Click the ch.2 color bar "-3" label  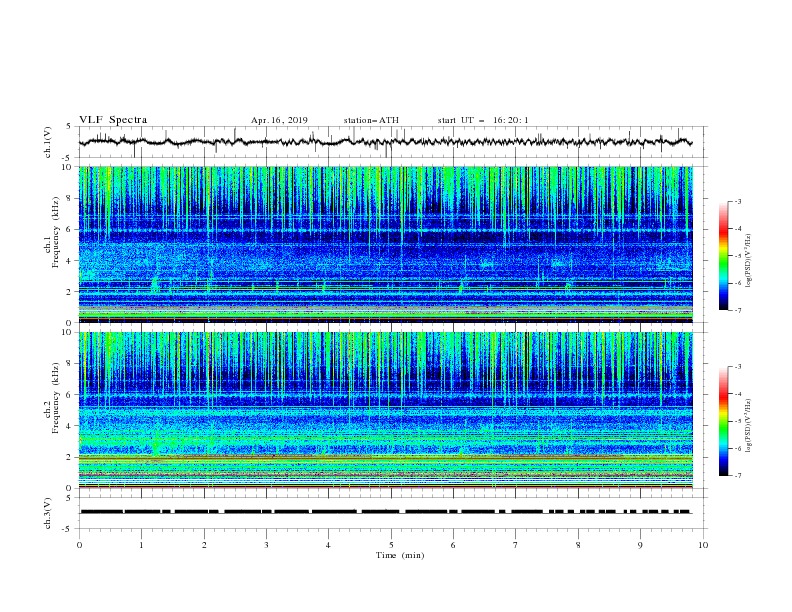pos(738,367)
